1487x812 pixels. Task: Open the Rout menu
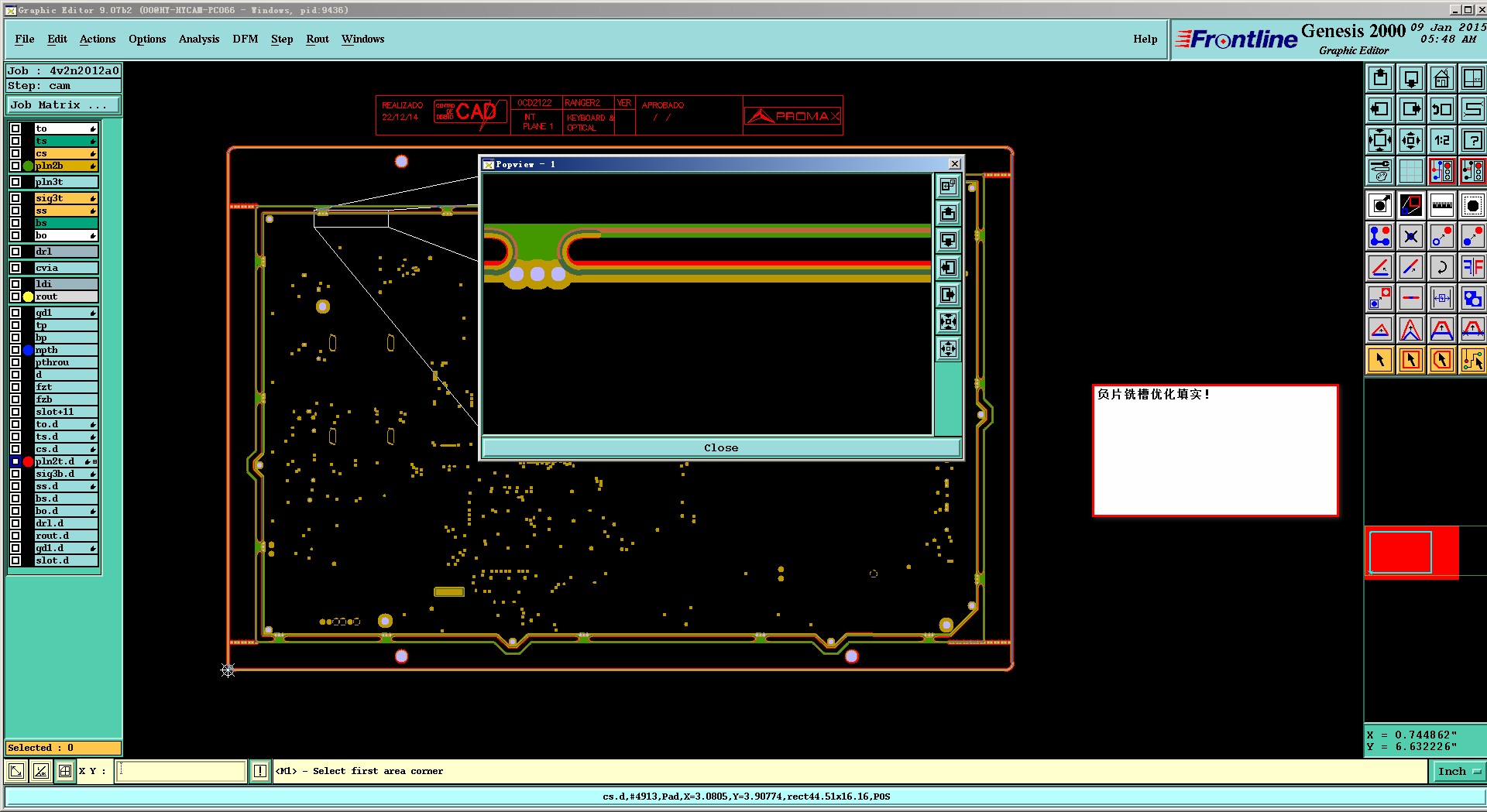[318, 39]
